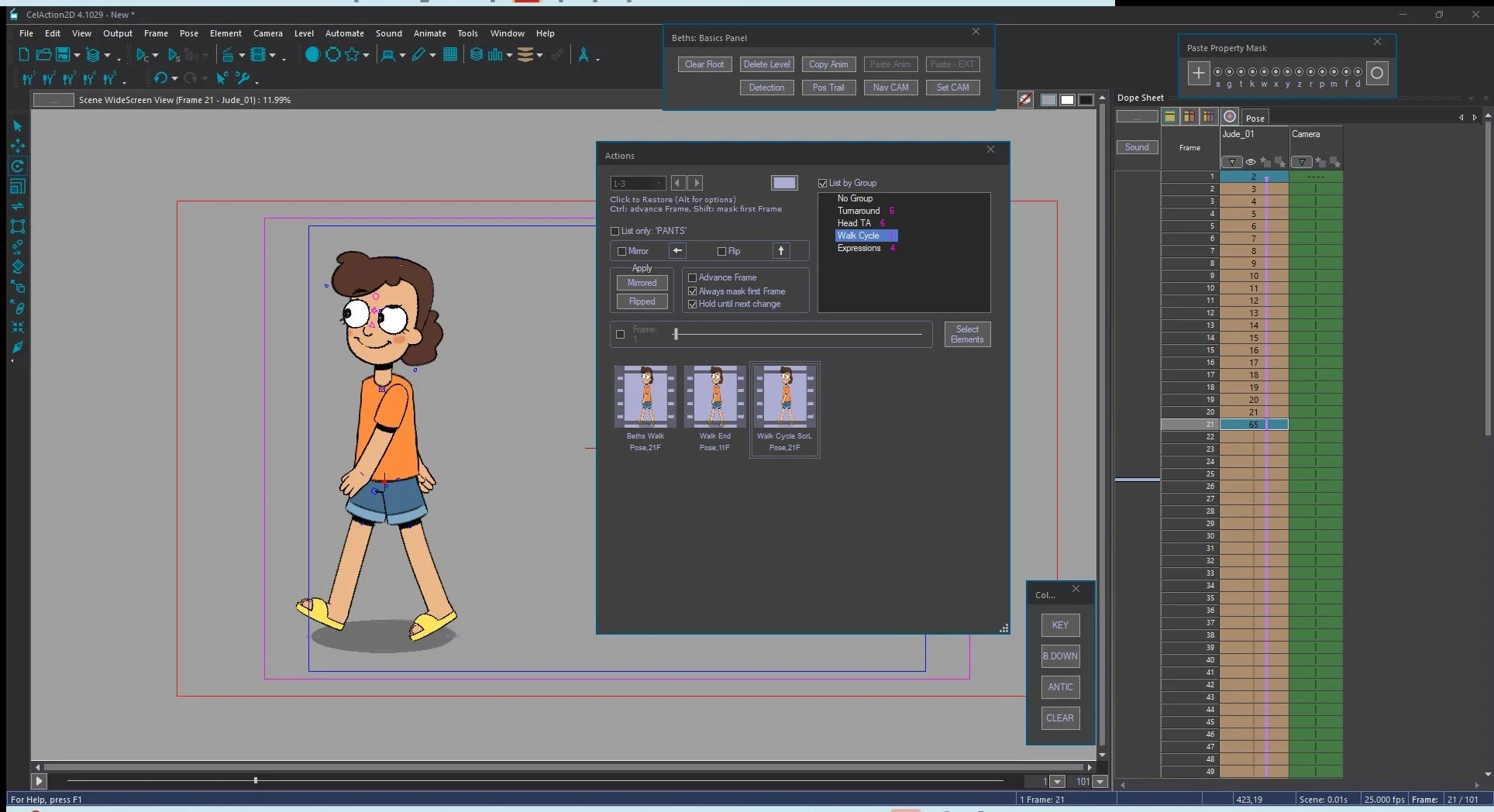Click the clapperboard scene icon

point(228,55)
